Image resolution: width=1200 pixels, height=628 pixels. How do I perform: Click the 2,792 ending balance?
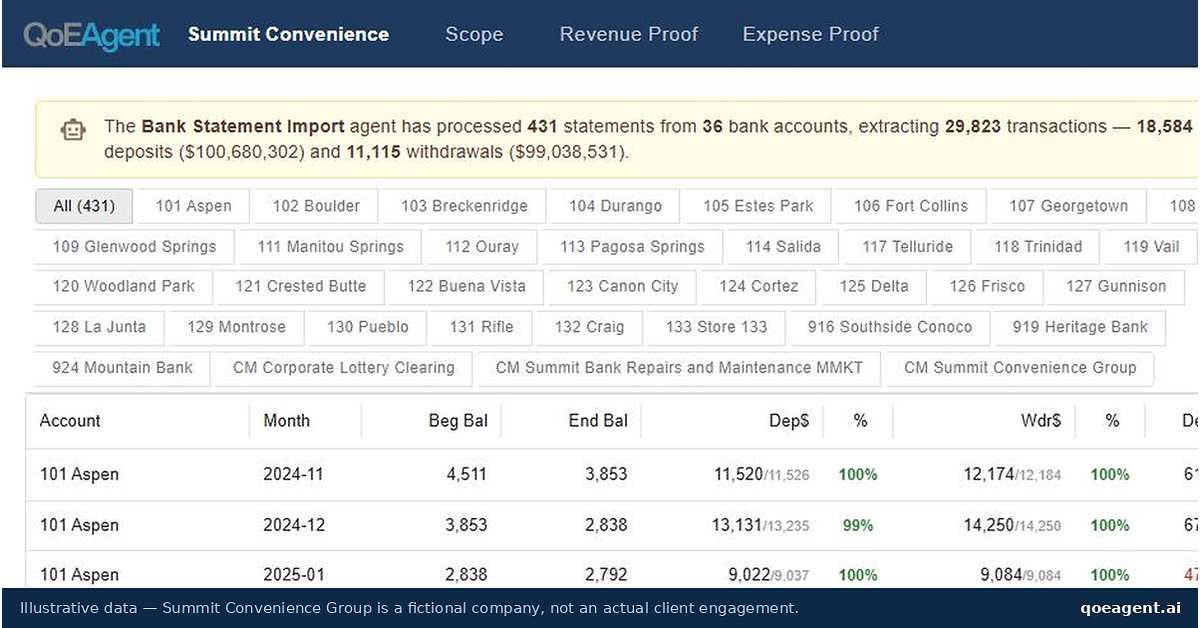tap(606, 575)
